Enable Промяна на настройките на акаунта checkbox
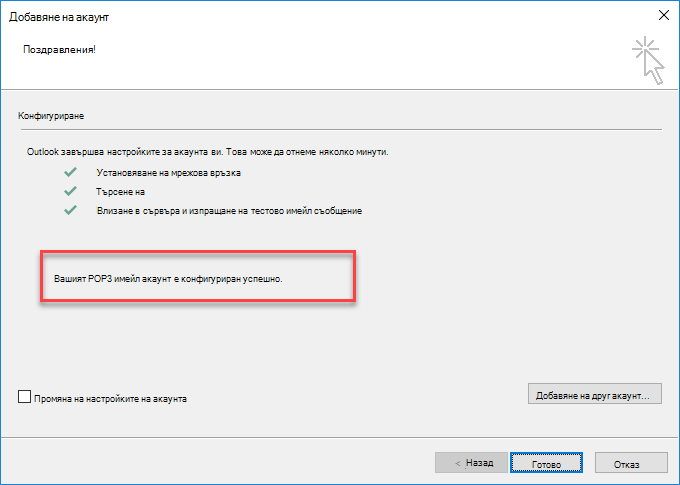 point(24,397)
